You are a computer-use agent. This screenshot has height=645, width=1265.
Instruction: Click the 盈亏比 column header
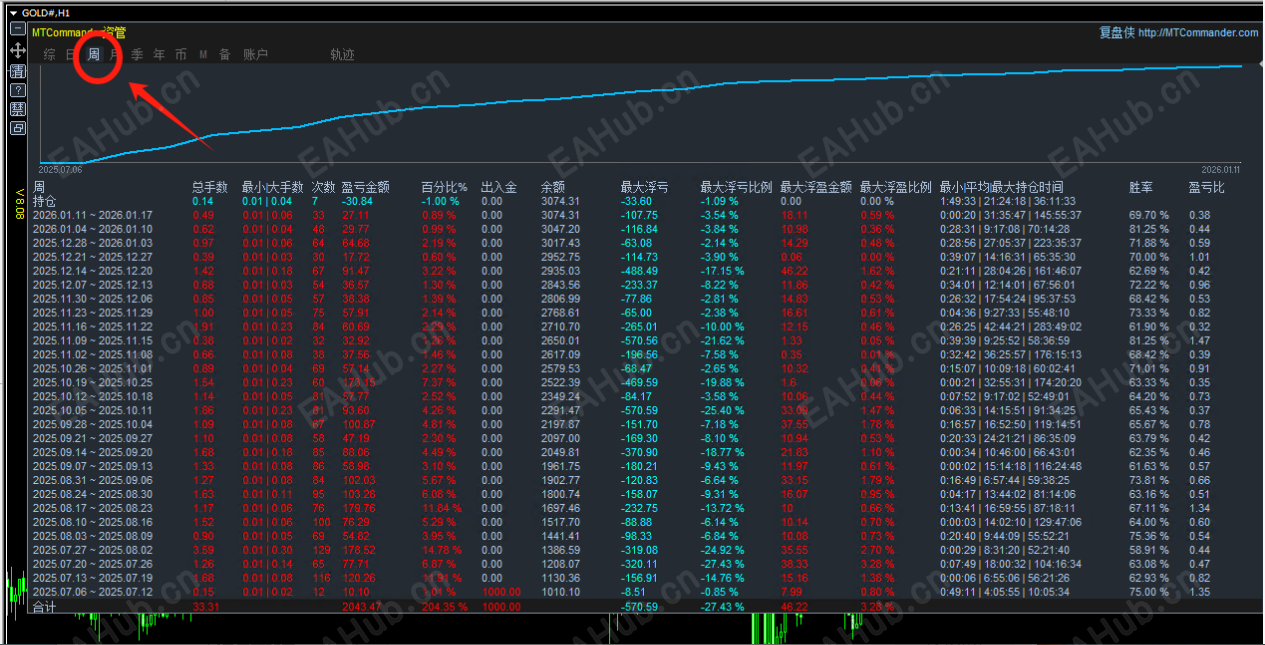point(1207,187)
